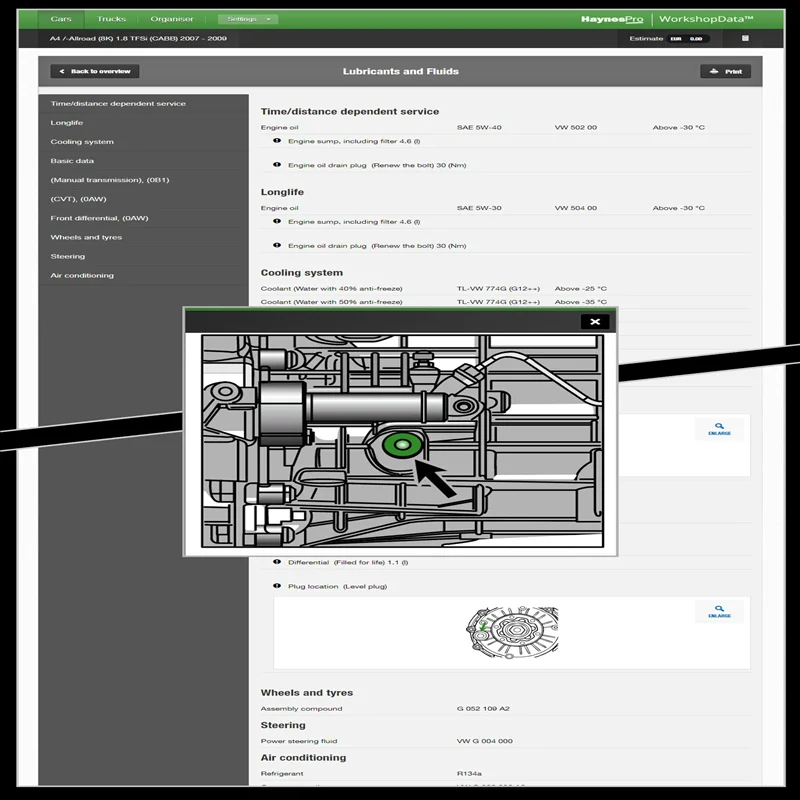
Task: Click VW G 004 000 power steering fluid
Action: [485, 741]
